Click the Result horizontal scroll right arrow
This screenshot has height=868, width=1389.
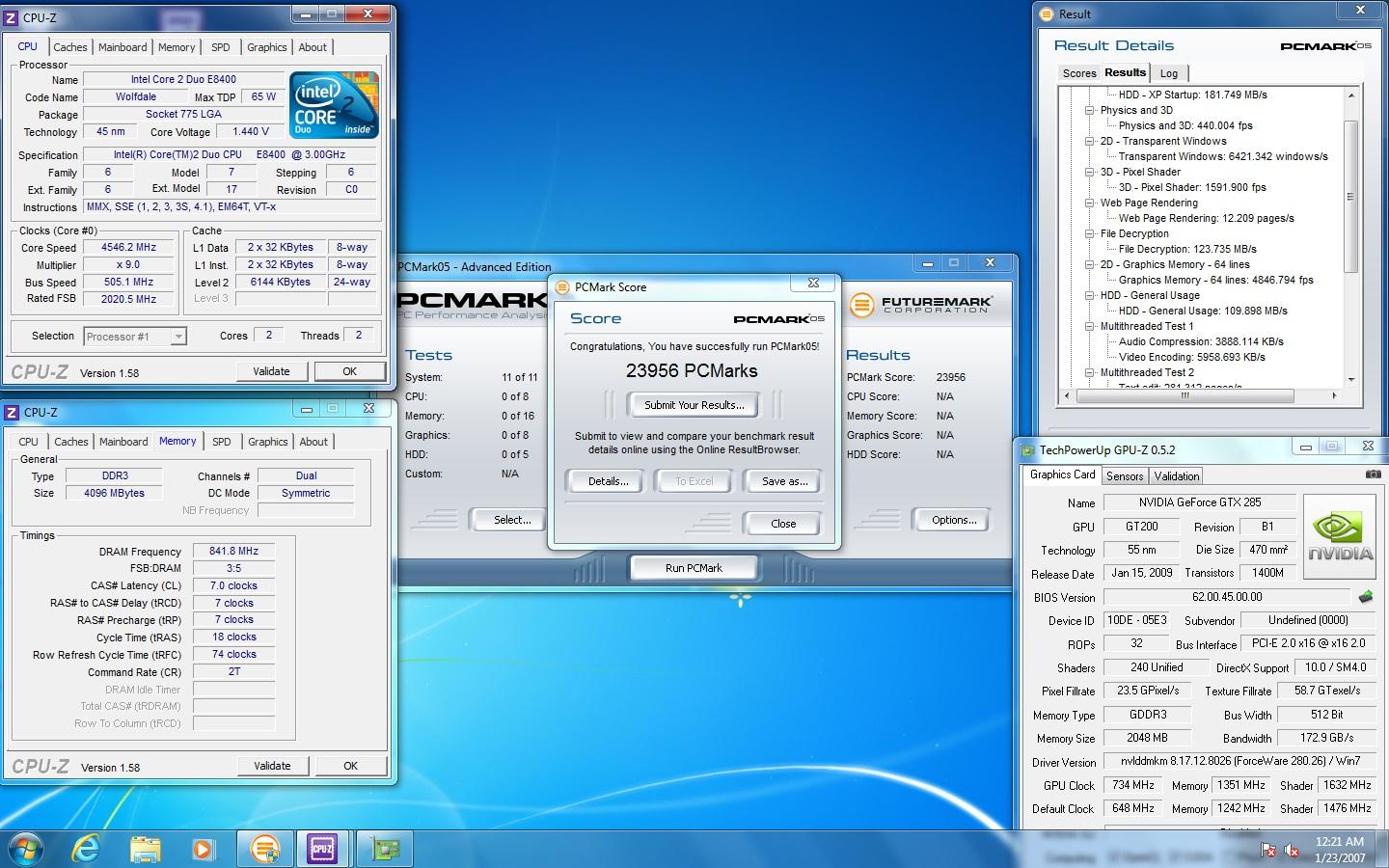1334,395
